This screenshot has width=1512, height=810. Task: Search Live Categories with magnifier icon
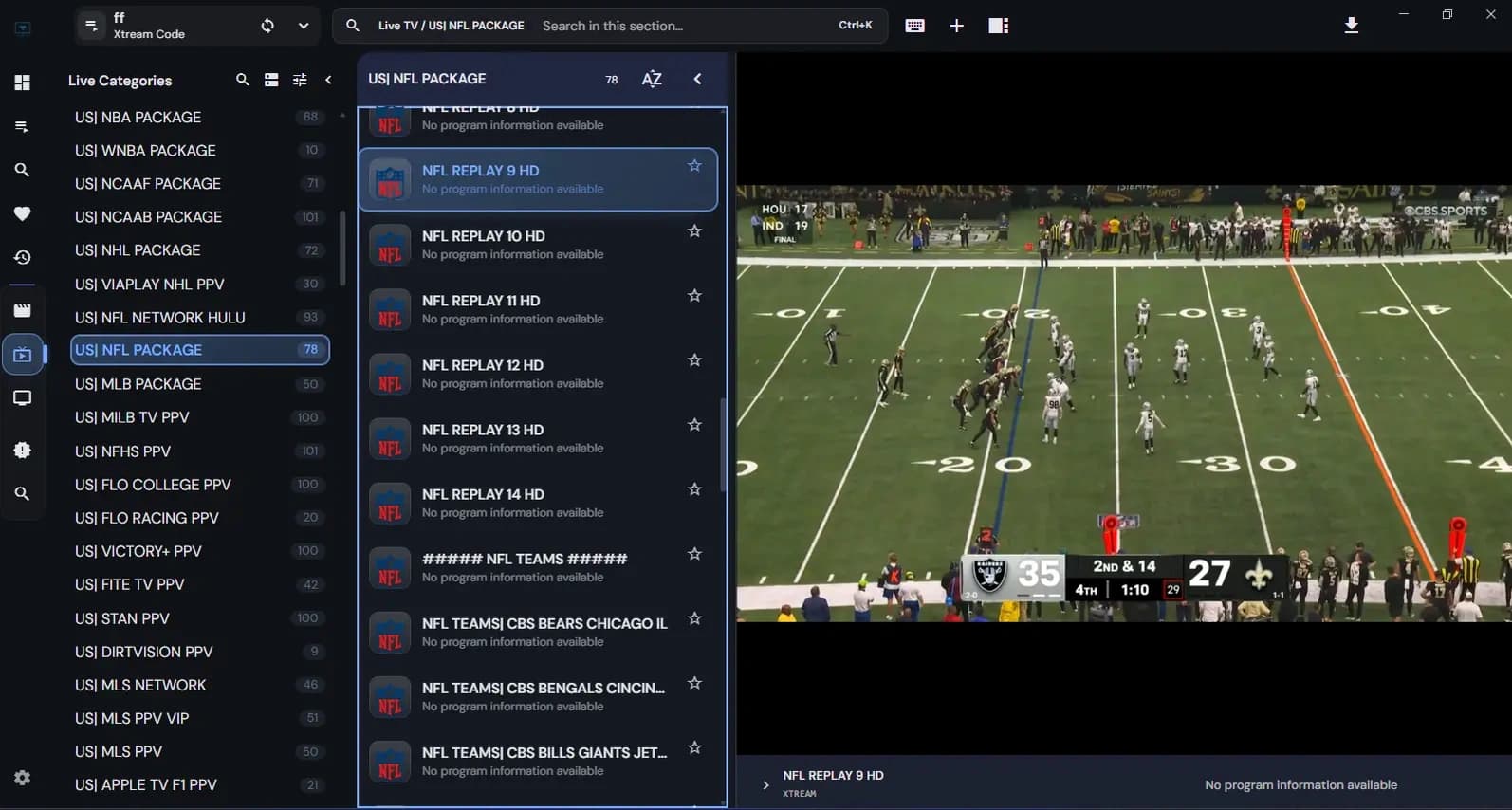243,80
